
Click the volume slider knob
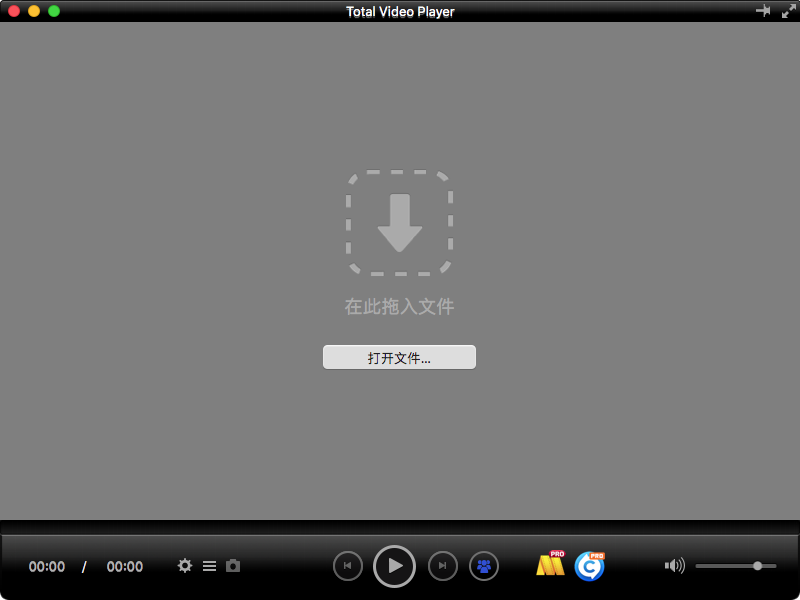pyautogui.click(x=758, y=566)
